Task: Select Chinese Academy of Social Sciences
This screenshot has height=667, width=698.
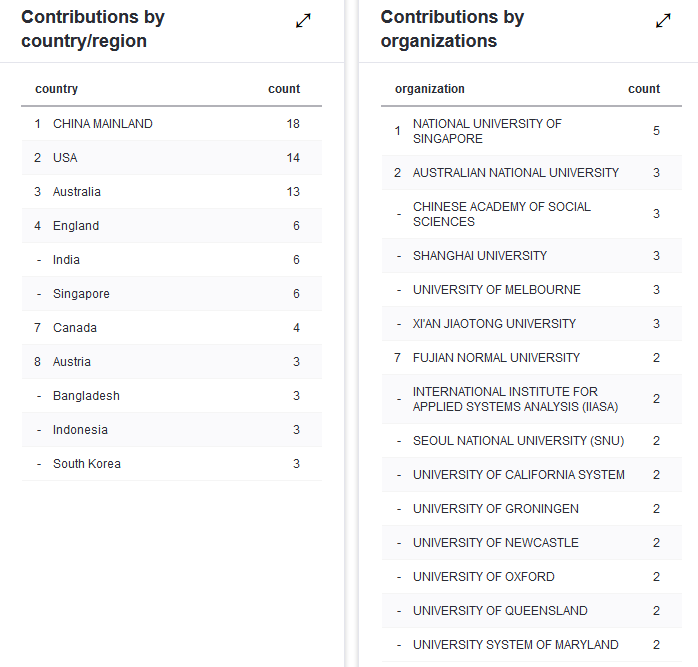Action: pos(502,214)
